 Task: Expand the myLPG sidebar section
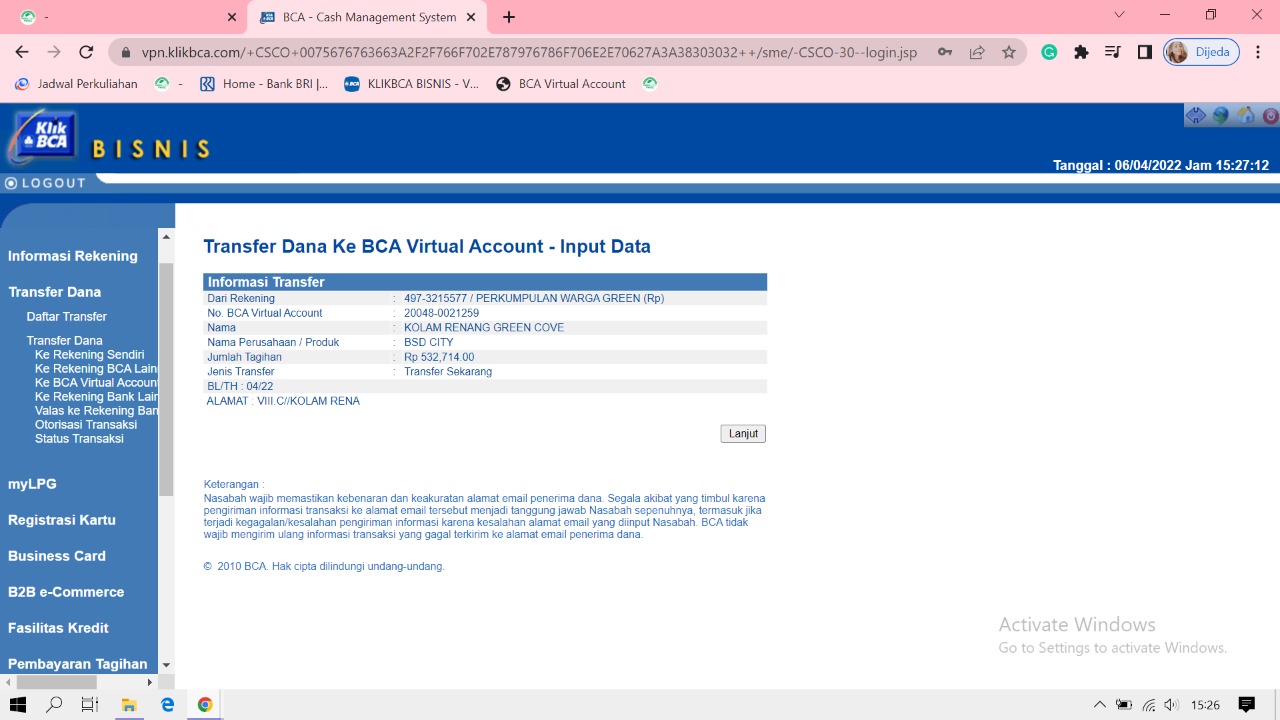click(x=32, y=484)
